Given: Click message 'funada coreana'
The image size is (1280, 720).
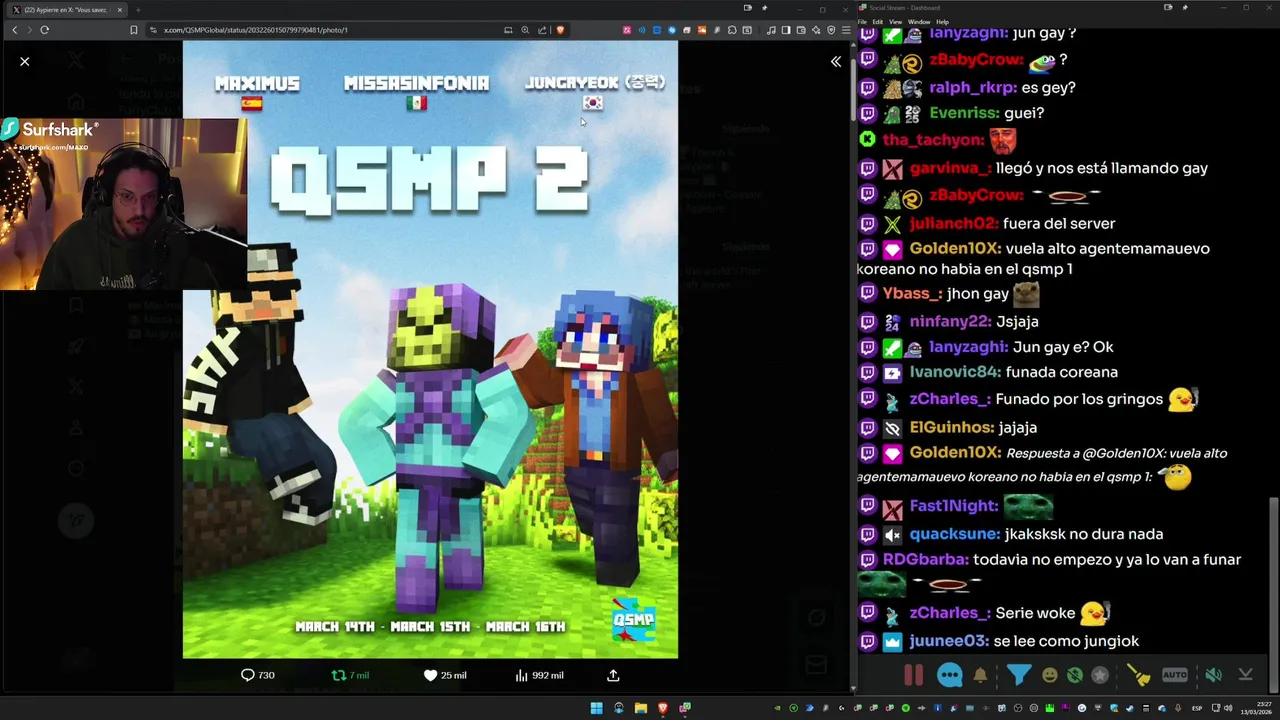Looking at the screenshot, I should coord(1062,372).
